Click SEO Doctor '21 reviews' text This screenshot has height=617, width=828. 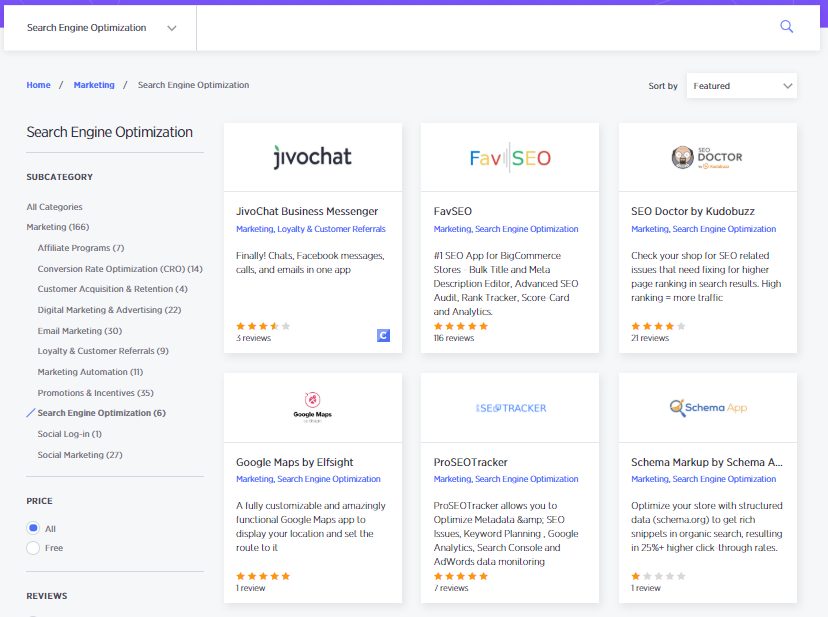coord(650,338)
